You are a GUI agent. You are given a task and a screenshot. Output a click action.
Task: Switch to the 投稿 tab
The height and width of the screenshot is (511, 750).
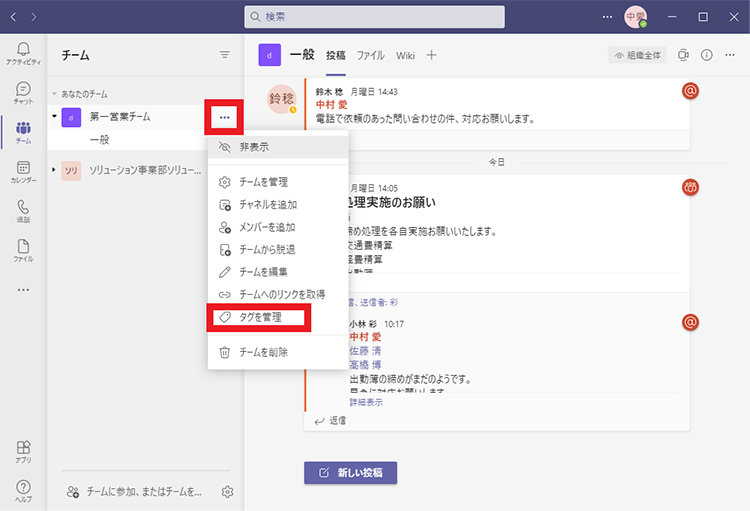(x=336, y=56)
